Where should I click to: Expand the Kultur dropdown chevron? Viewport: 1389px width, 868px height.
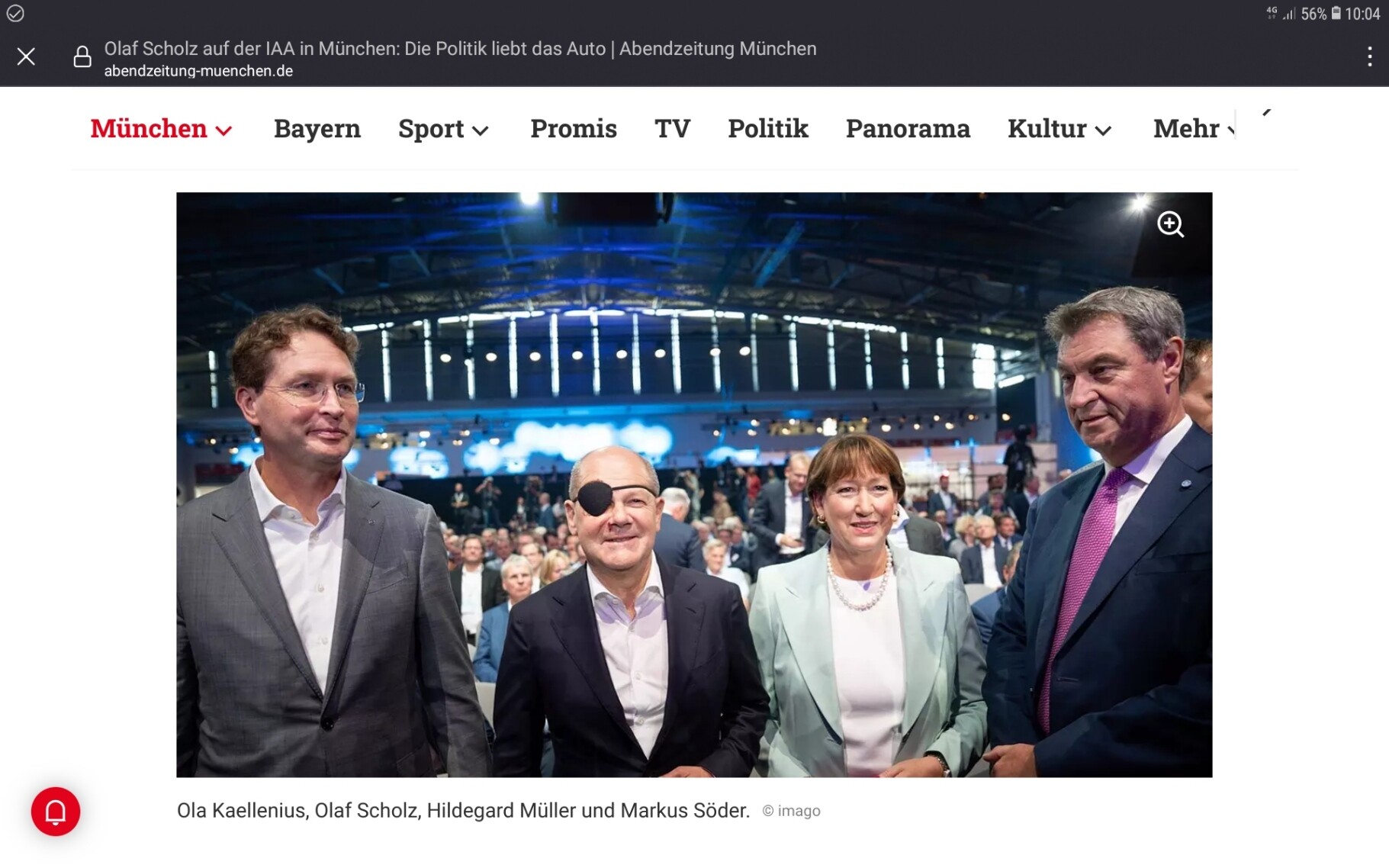coord(1103,131)
